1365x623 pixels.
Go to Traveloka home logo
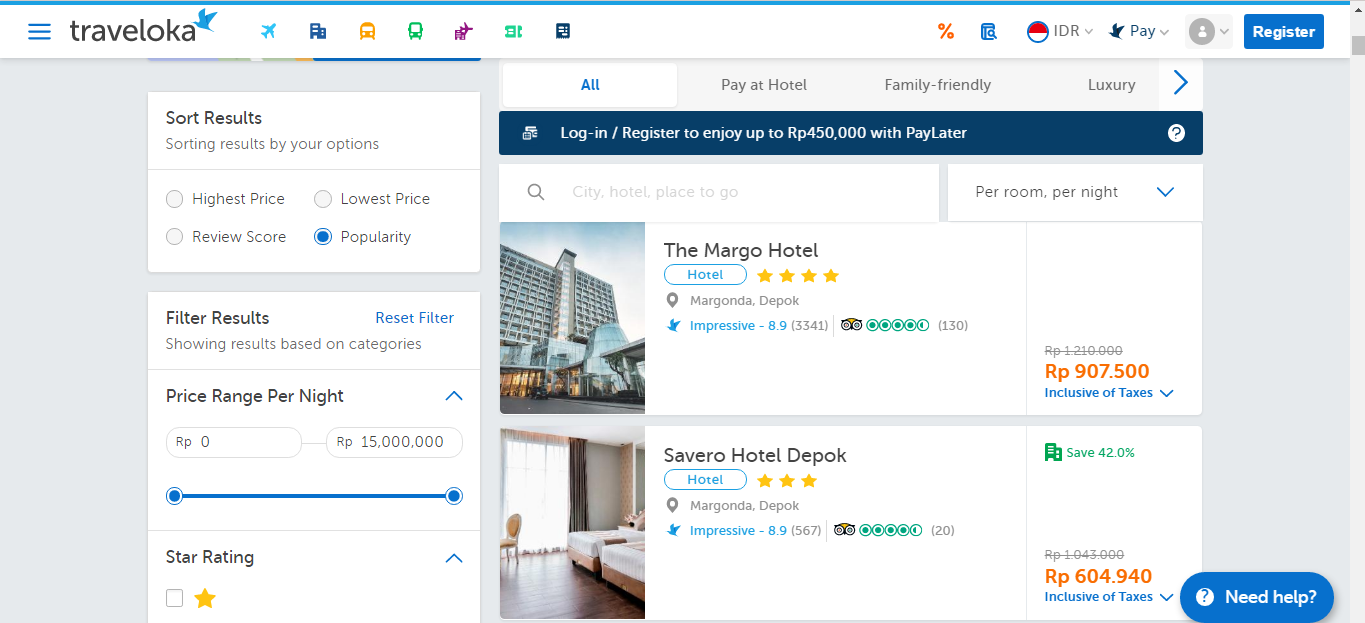pos(143,28)
